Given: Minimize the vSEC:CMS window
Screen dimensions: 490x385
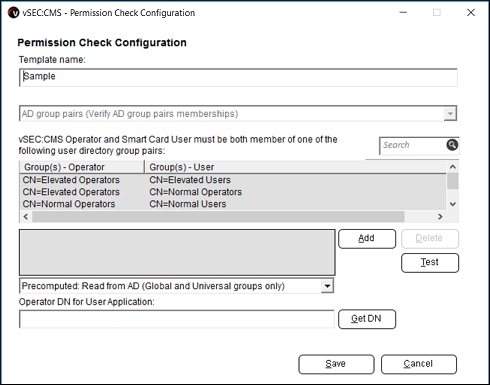Looking at the screenshot, I should click(x=403, y=13).
